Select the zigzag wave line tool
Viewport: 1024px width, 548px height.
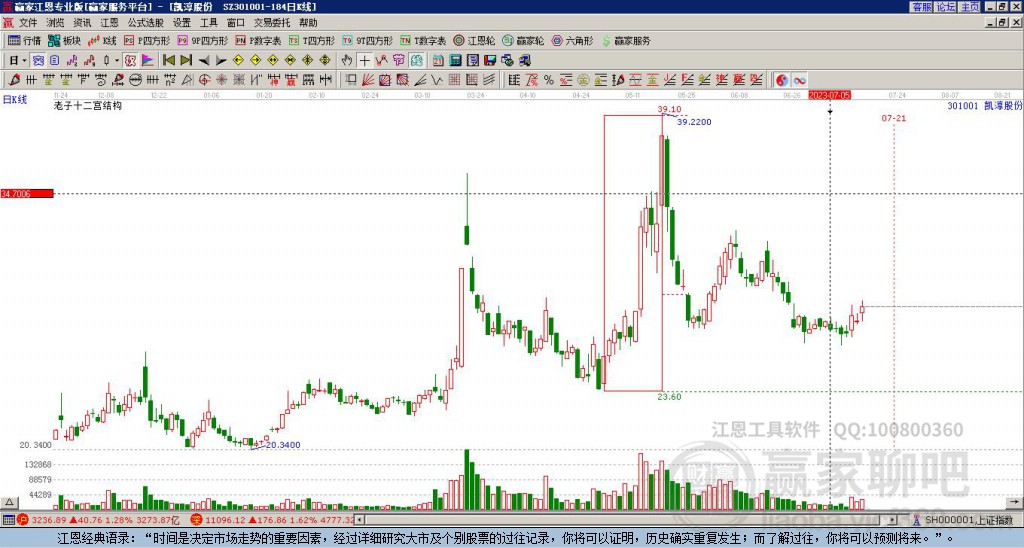pos(436,80)
